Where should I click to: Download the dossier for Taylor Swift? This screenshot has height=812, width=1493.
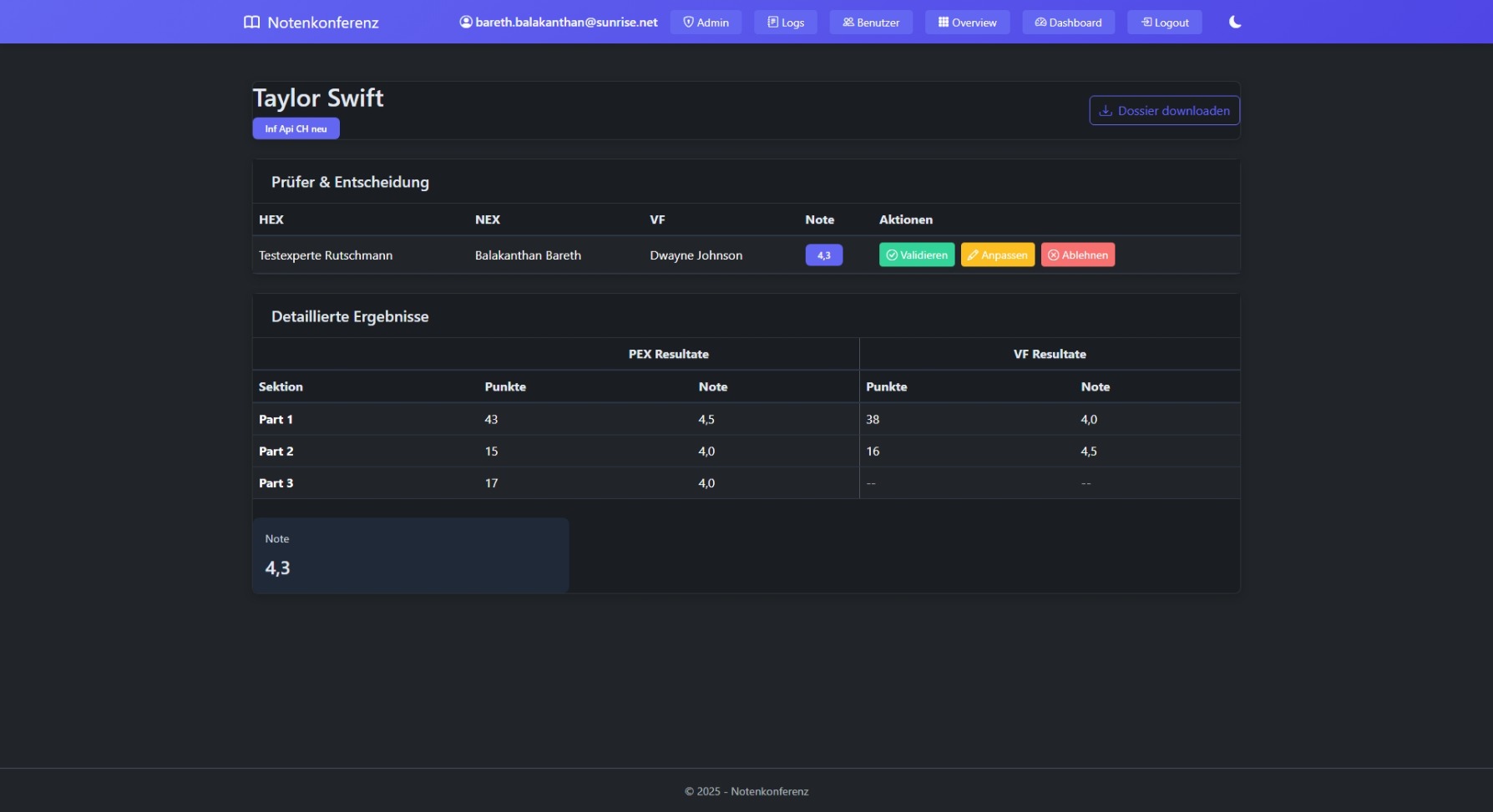[x=1164, y=110]
